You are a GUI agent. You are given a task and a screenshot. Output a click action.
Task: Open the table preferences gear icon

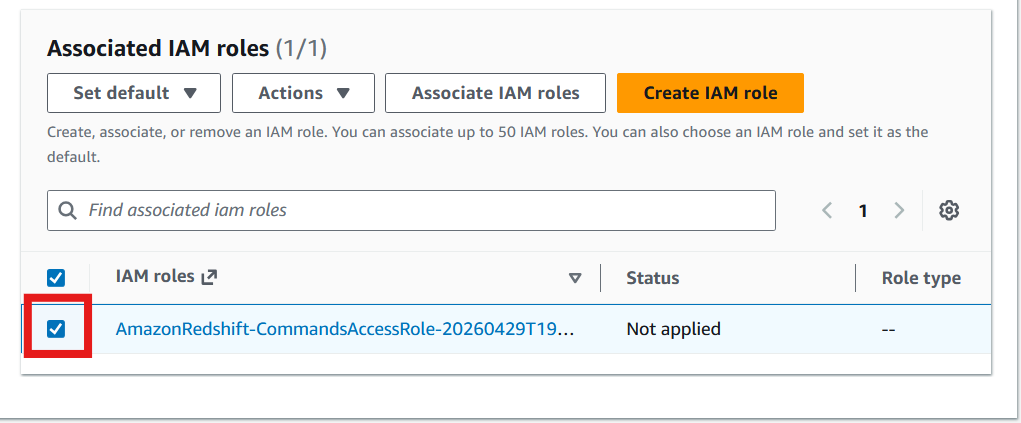pyautogui.click(x=949, y=210)
